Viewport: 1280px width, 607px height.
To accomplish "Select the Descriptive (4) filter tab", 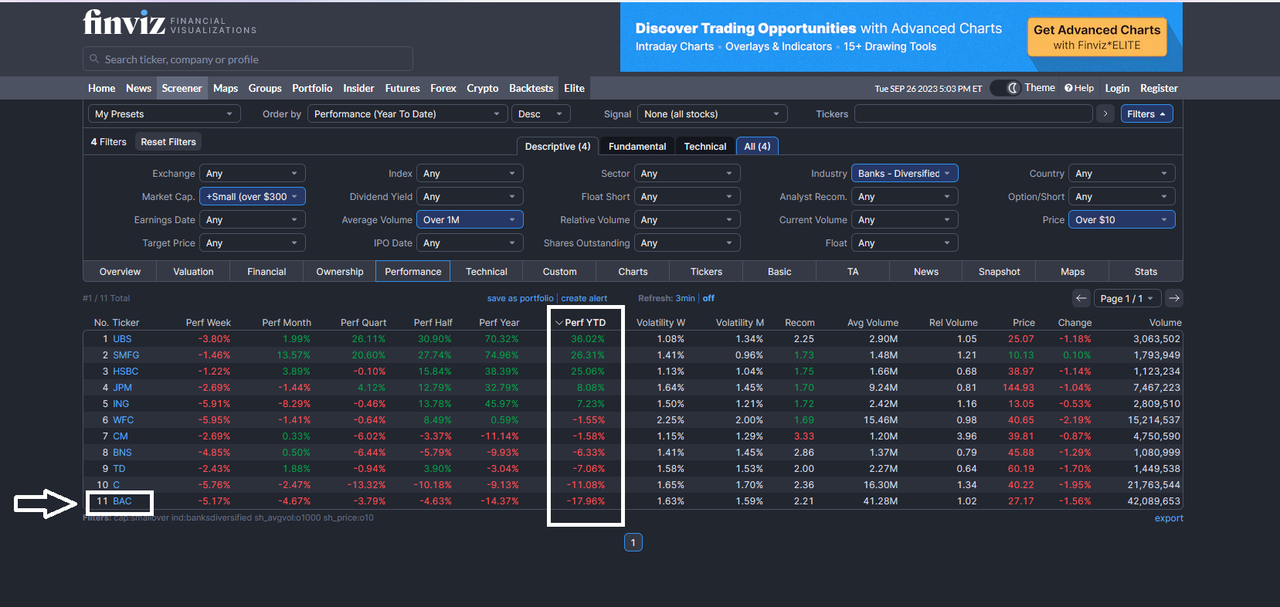I will [x=558, y=146].
